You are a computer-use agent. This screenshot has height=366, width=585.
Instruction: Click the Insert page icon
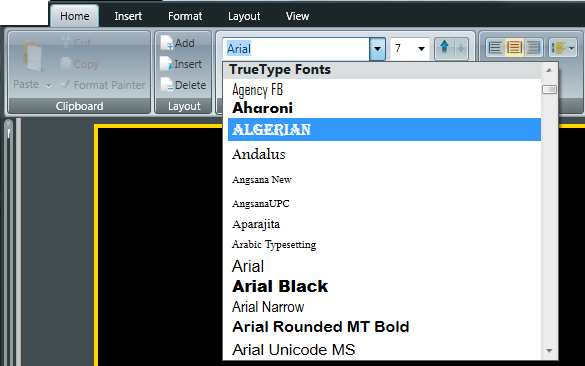[x=166, y=64]
